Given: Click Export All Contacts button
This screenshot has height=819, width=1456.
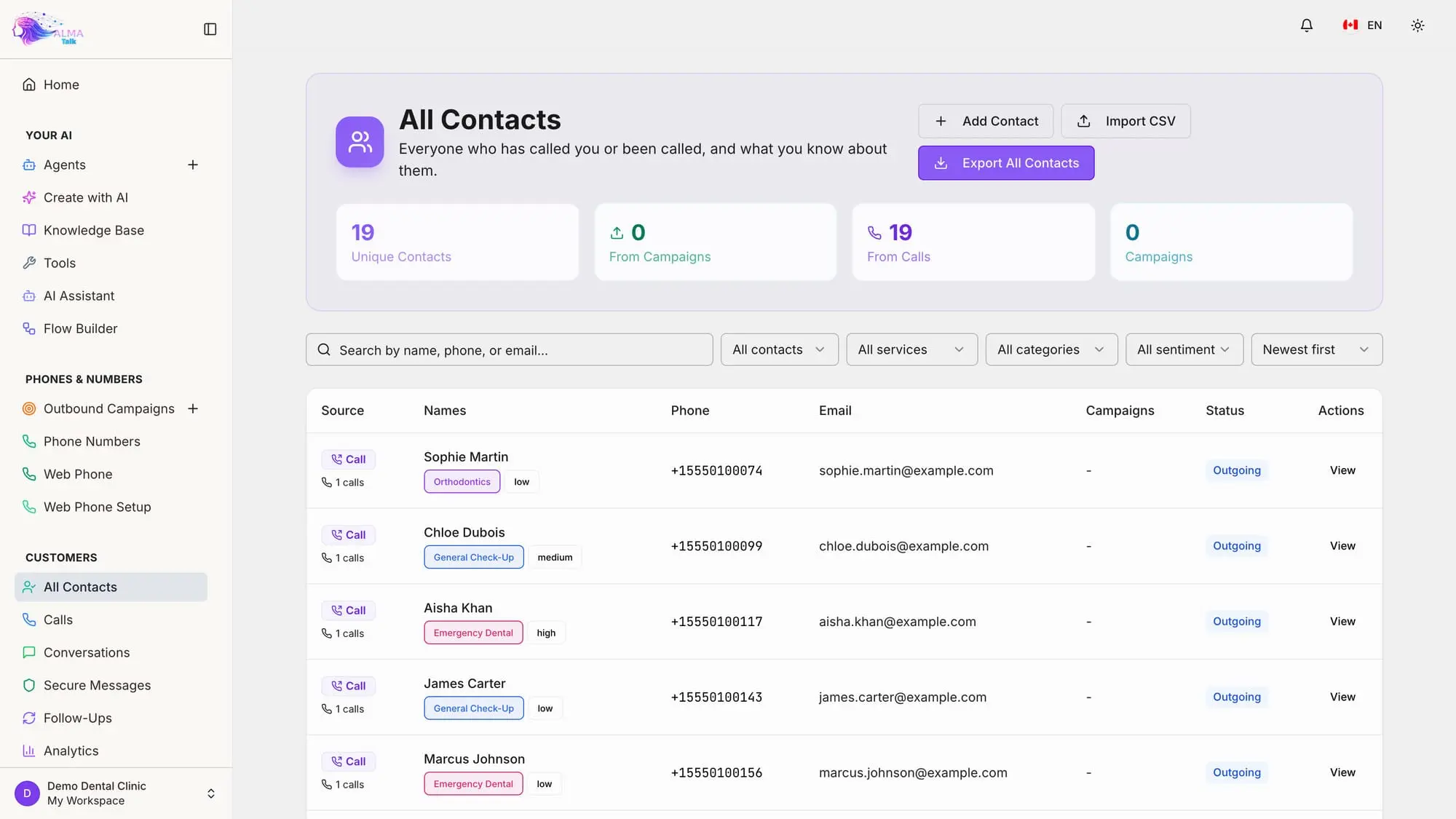Looking at the screenshot, I should [1005, 163].
